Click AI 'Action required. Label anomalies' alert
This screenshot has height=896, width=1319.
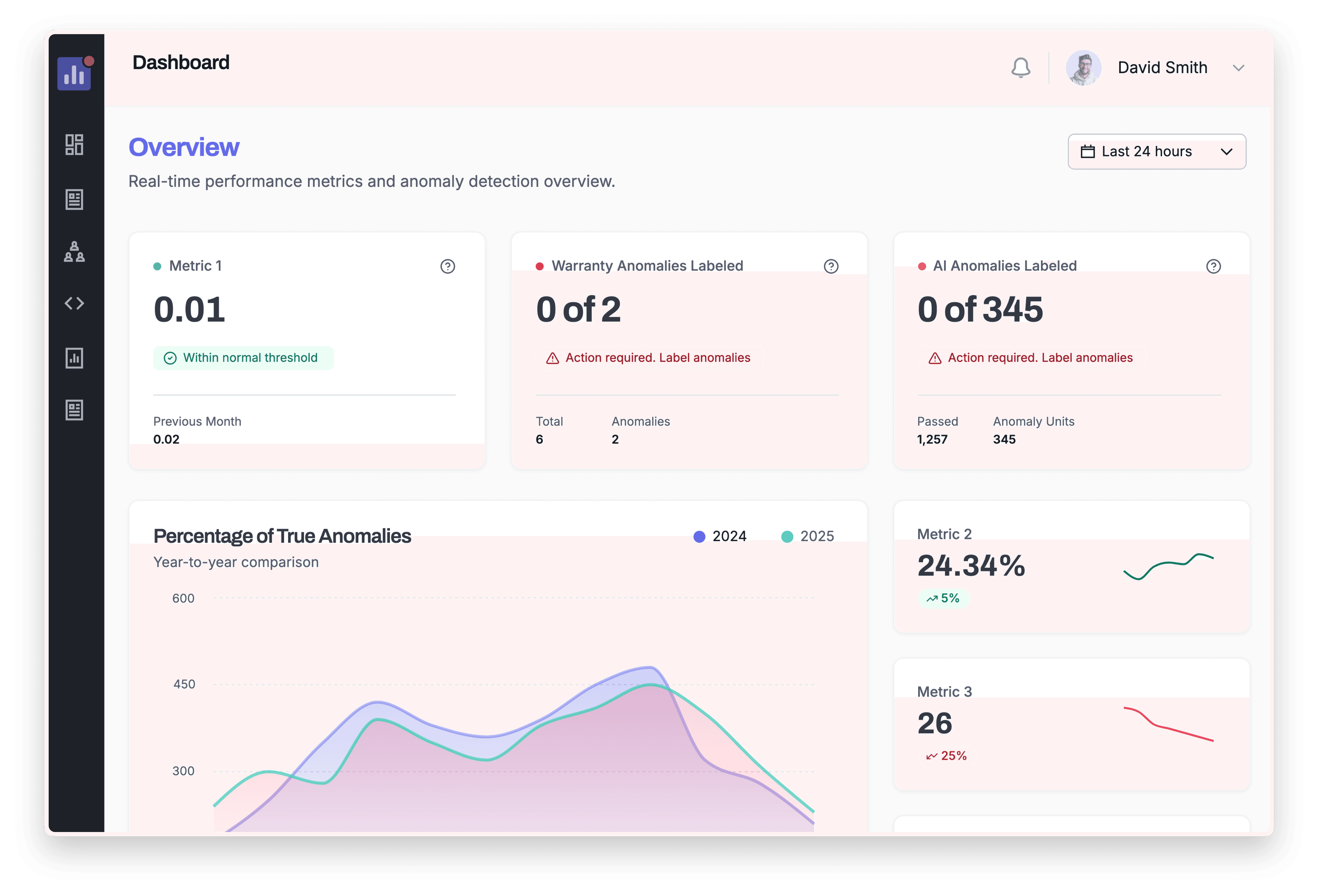tap(1031, 358)
